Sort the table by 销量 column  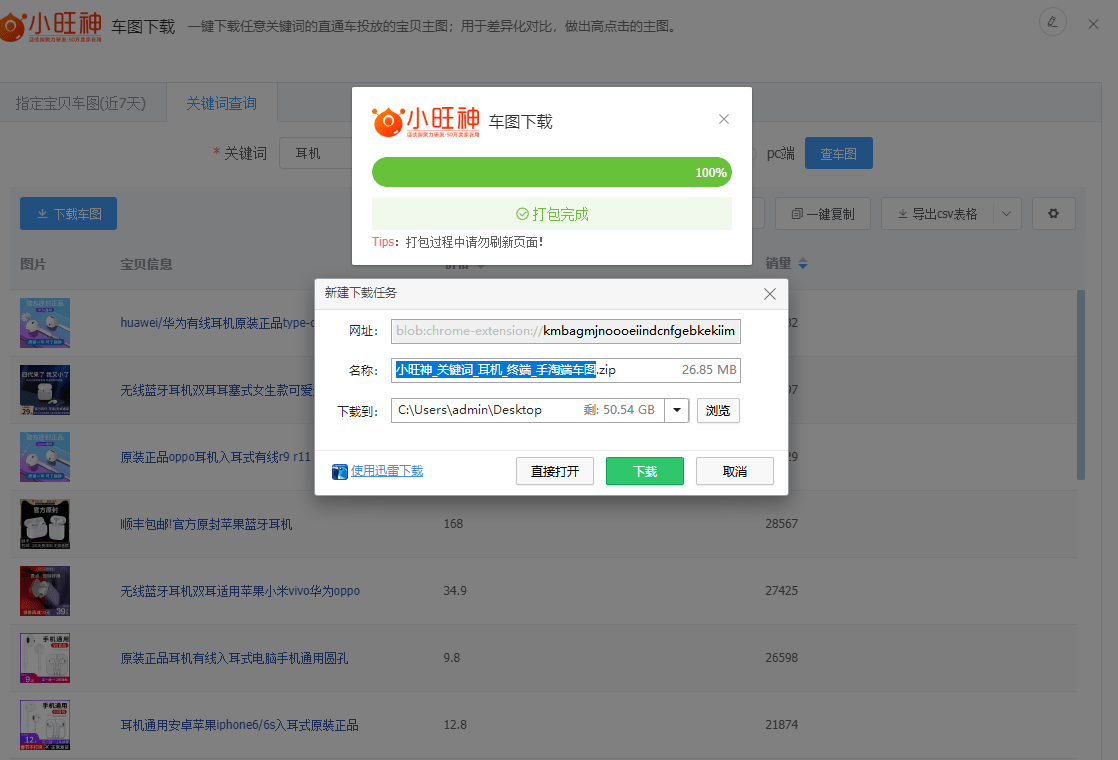click(786, 264)
